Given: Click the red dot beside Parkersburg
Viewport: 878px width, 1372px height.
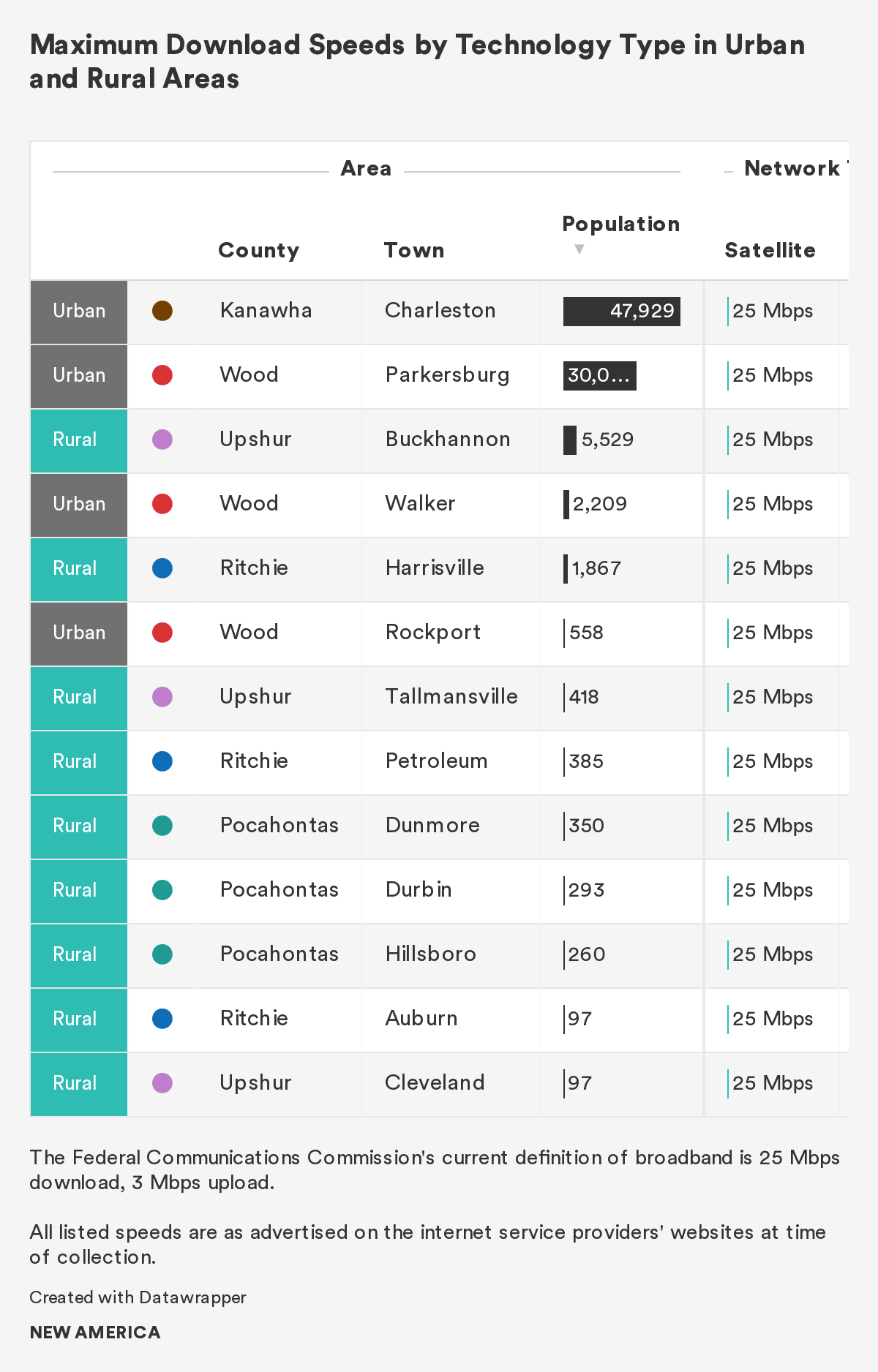Looking at the screenshot, I should (x=162, y=375).
